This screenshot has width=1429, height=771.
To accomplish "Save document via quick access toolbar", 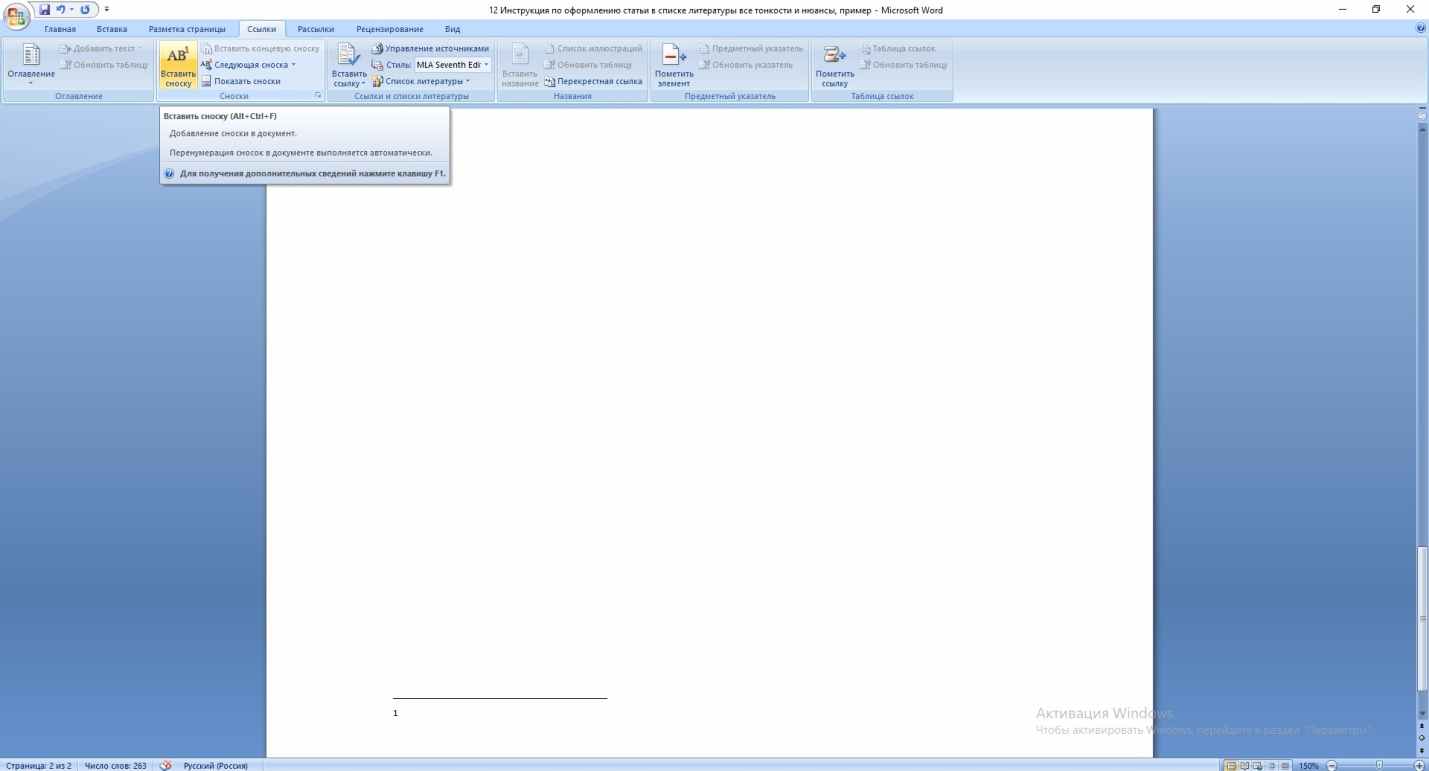I will (44, 10).
